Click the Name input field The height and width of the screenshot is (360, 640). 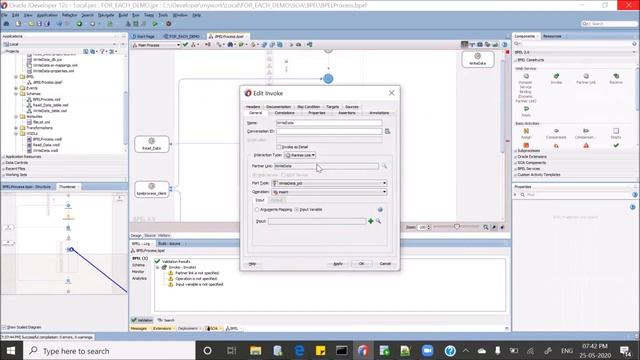pos(329,123)
